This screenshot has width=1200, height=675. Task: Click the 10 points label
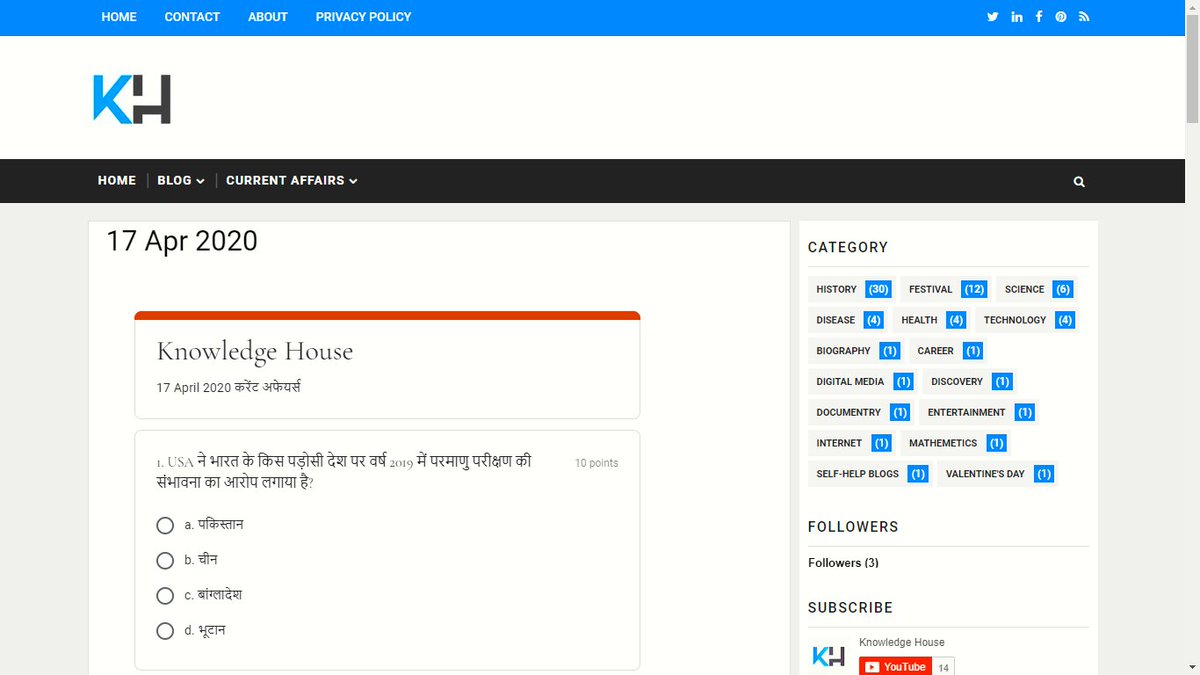[596, 463]
